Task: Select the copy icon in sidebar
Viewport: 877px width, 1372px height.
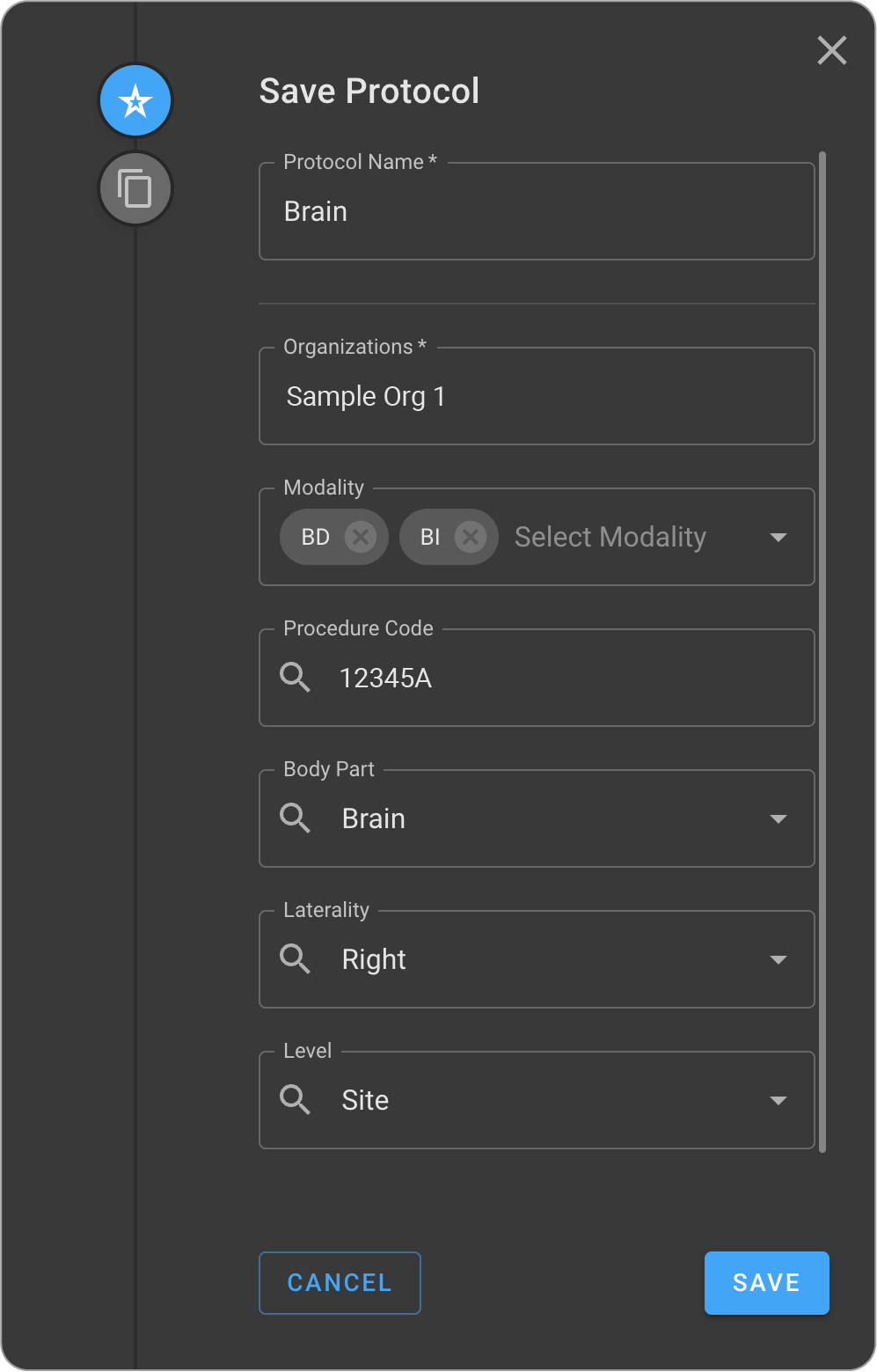Action: (135, 188)
